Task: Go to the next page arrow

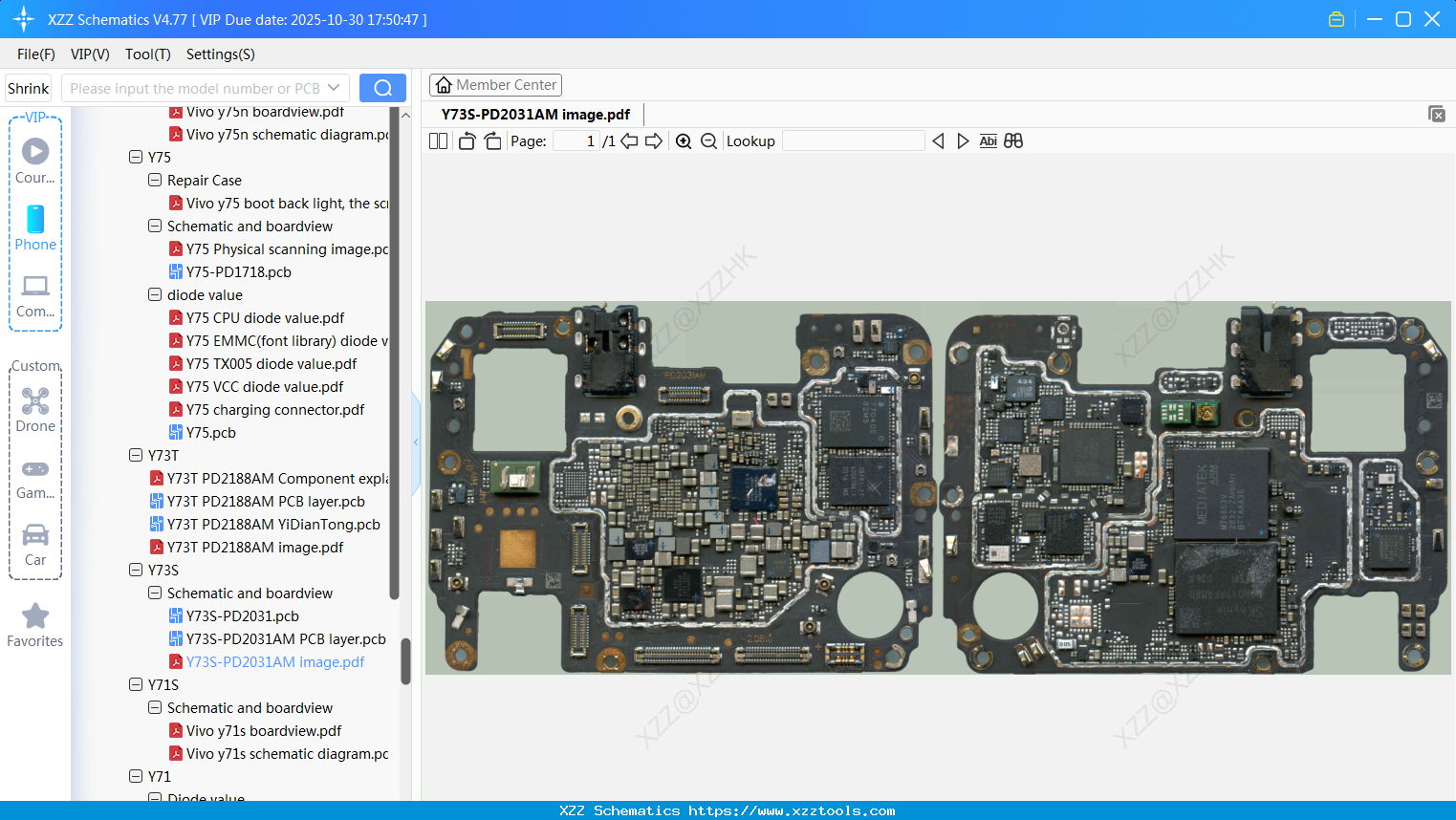Action: click(x=654, y=141)
